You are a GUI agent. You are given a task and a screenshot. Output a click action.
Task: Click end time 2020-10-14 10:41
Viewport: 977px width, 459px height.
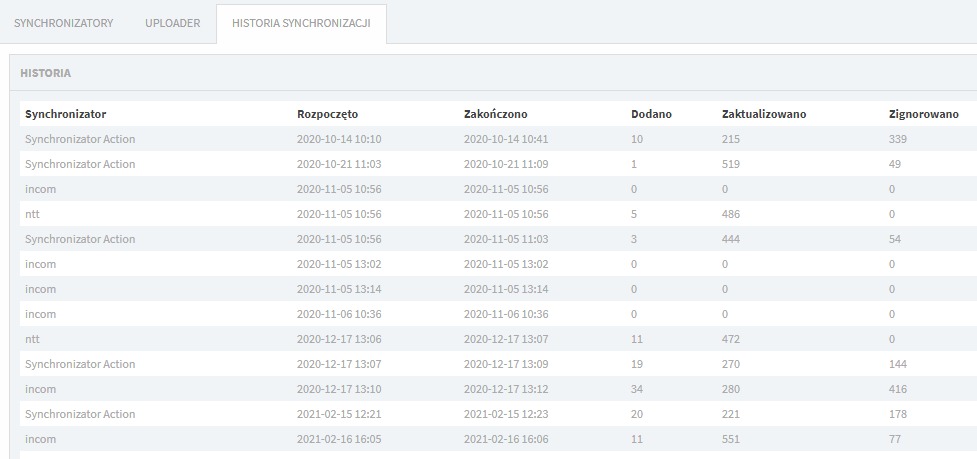point(506,139)
